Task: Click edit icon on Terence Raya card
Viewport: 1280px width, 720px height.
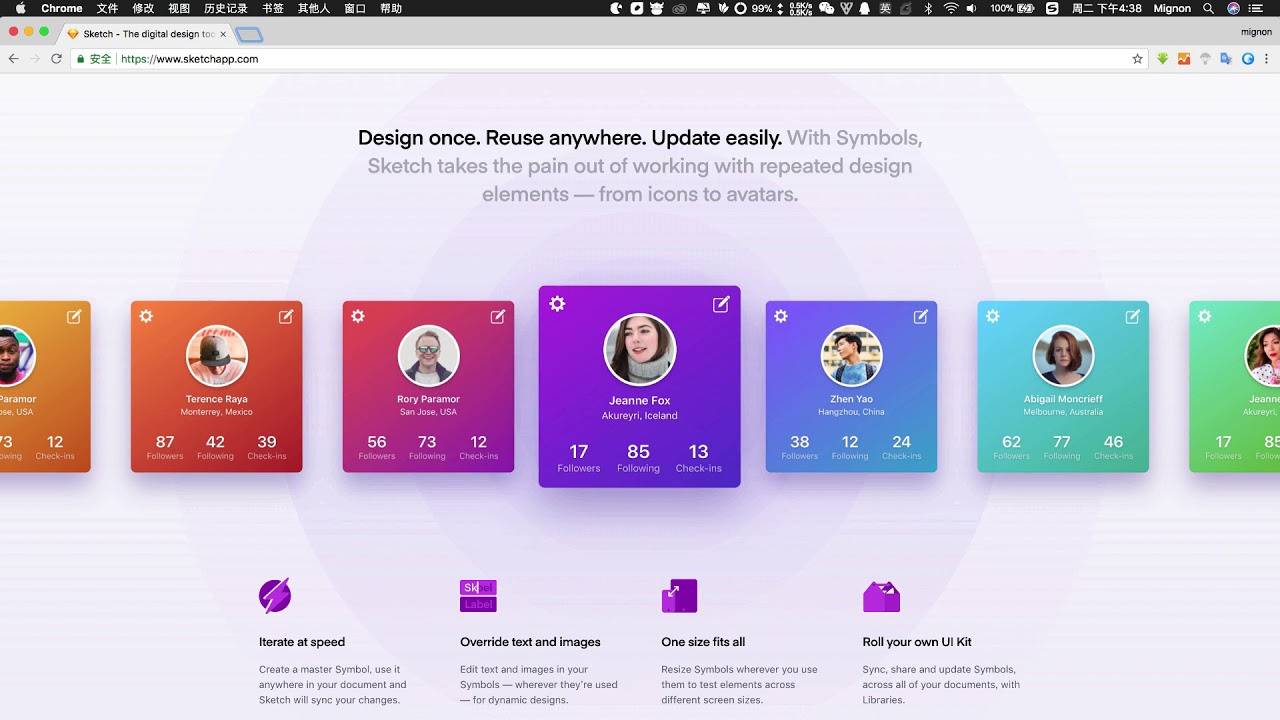Action: tap(286, 316)
